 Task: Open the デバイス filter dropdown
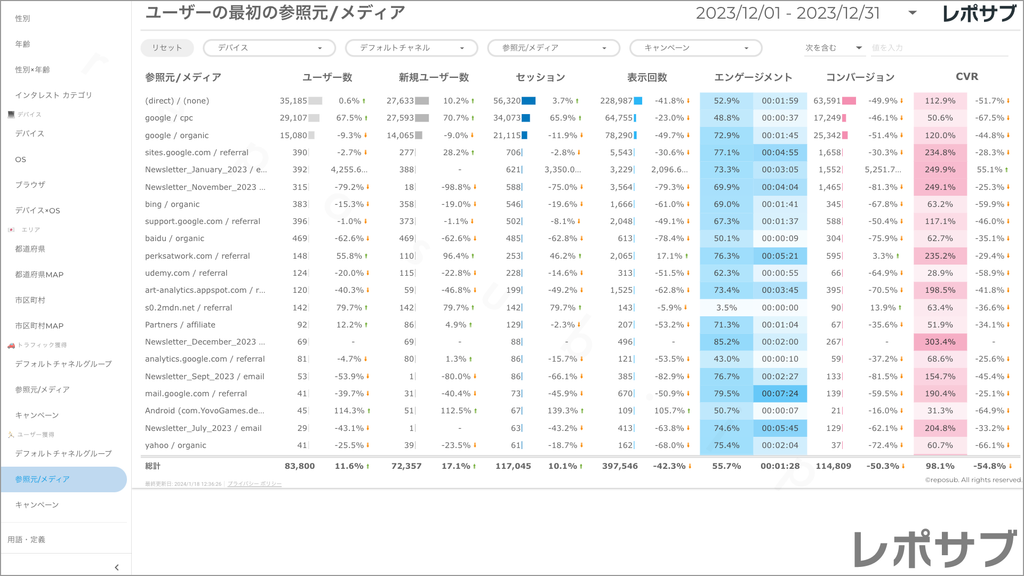[269, 48]
